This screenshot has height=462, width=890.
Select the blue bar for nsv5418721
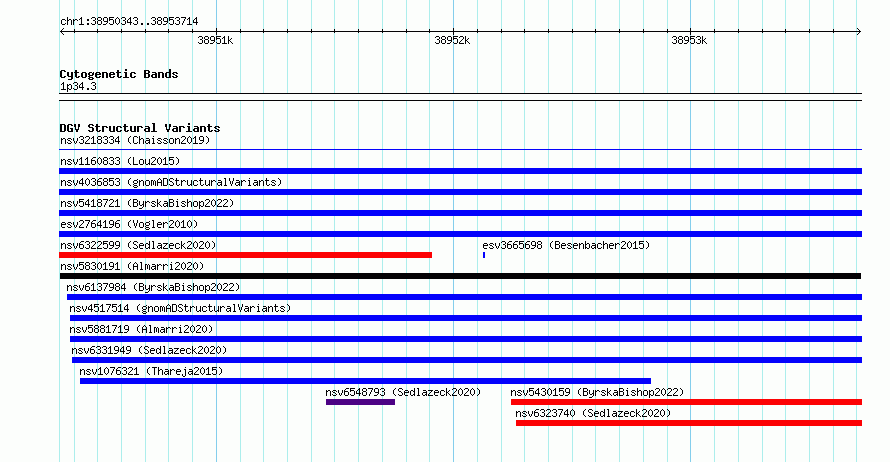[460, 213]
